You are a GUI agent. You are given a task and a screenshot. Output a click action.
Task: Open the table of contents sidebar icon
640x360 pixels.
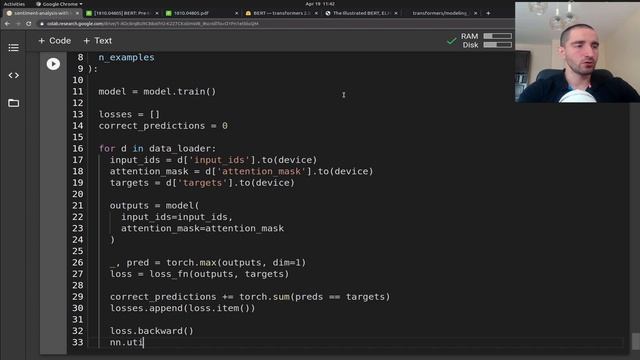[13, 48]
